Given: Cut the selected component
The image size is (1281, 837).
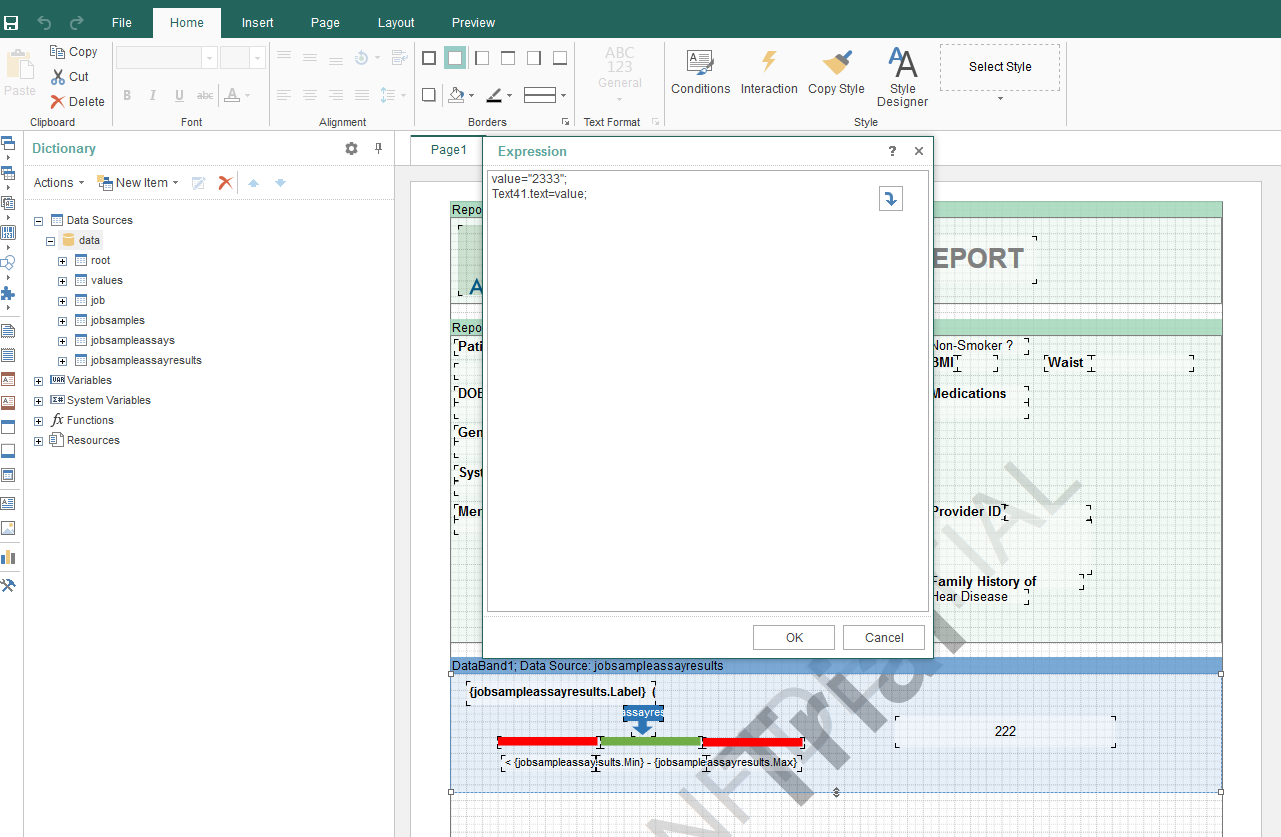Looking at the screenshot, I should click(x=70, y=77).
